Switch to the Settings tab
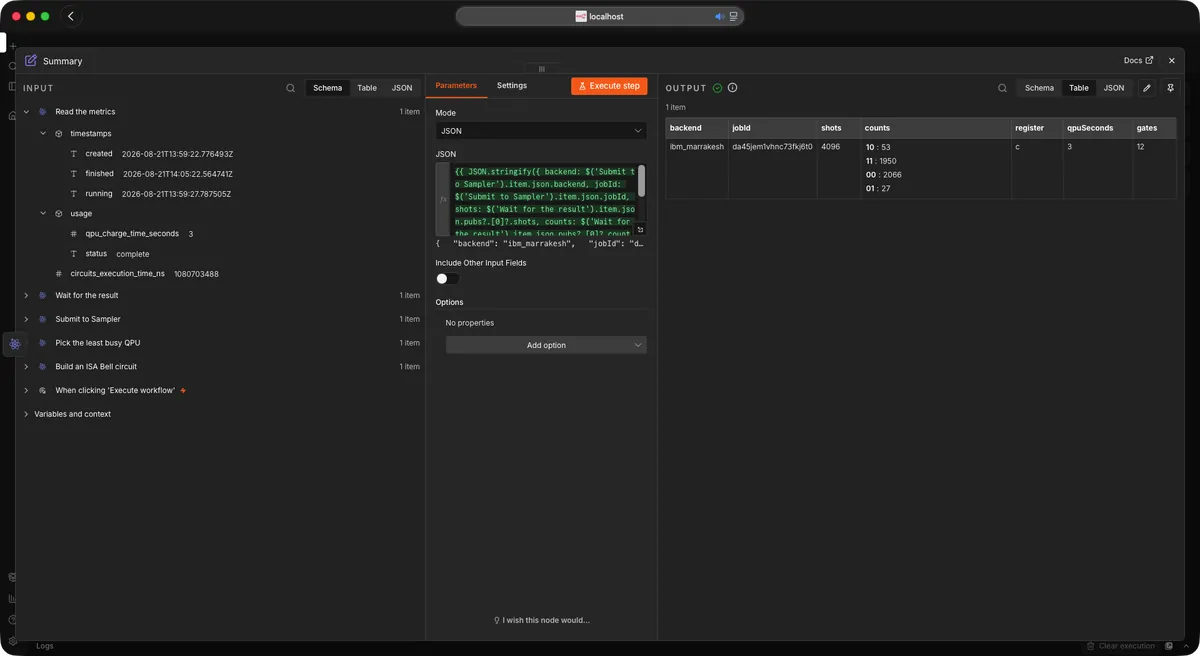This screenshot has width=1200, height=656. 512,86
